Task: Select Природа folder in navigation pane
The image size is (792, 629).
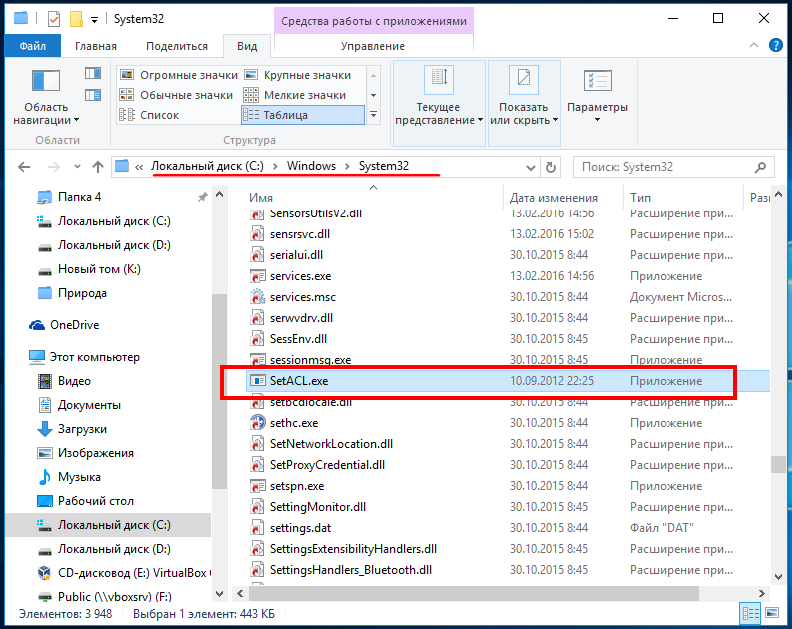Action: tap(82, 293)
